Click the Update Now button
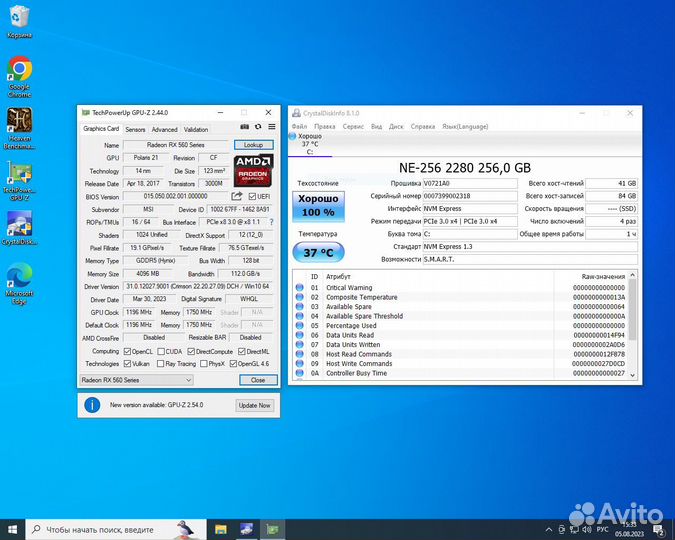 [x=254, y=405]
